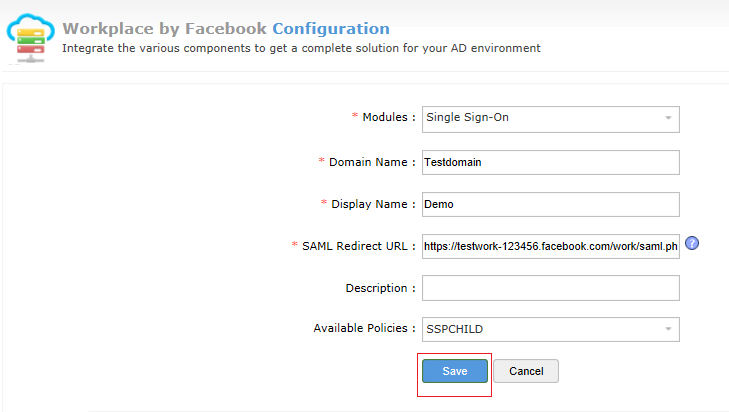
Task: Click into the Display Name field with Demo
Action: pyautogui.click(x=550, y=203)
